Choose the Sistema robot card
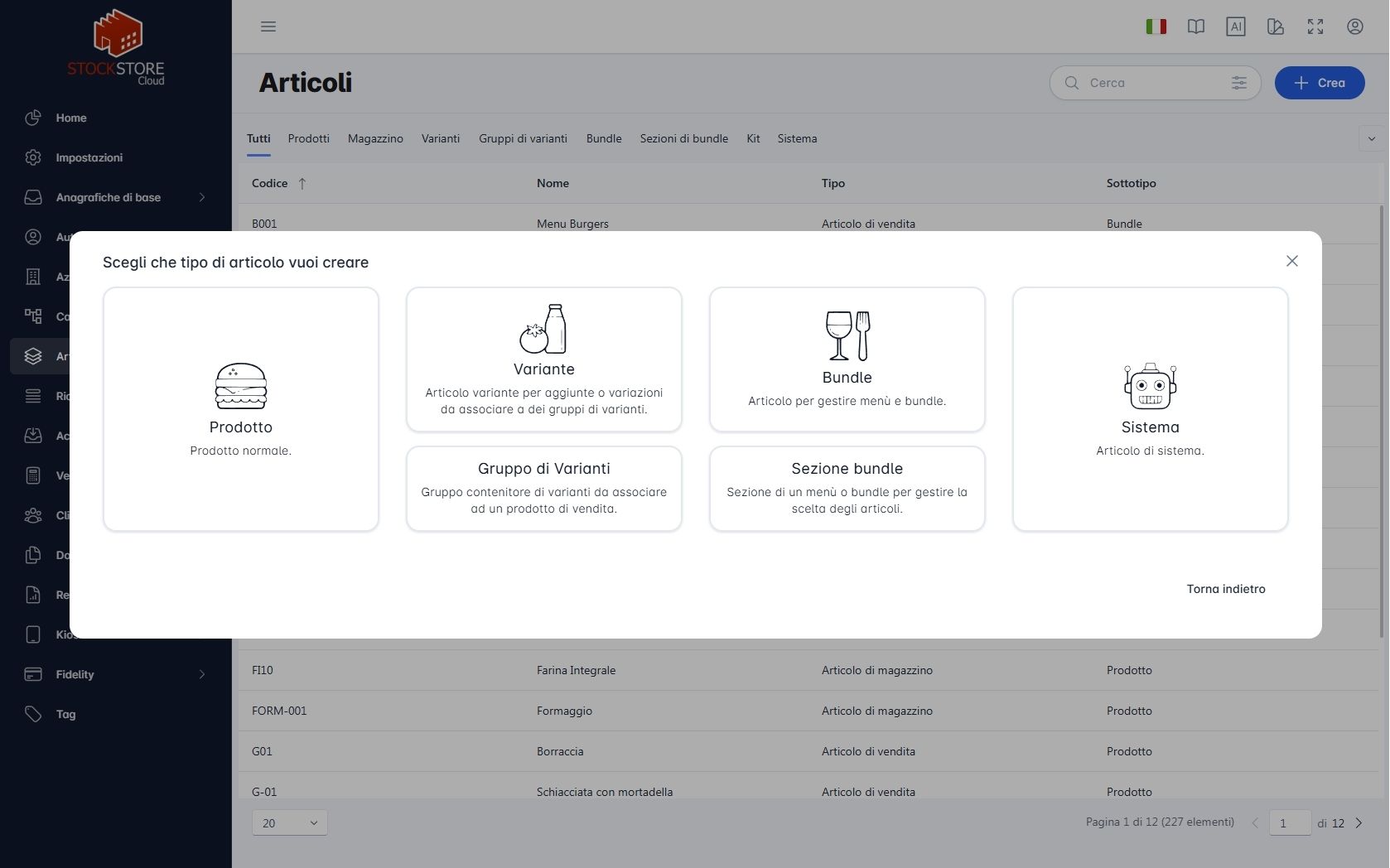 (x=1150, y=409)
